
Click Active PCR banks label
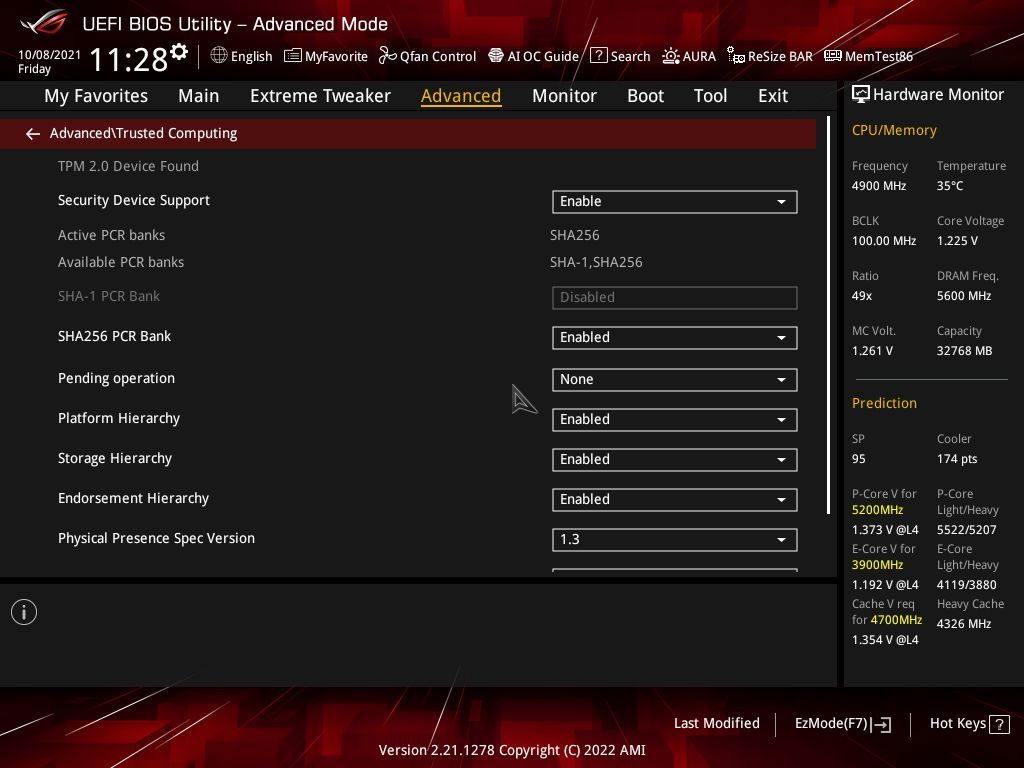click(111, 235)
